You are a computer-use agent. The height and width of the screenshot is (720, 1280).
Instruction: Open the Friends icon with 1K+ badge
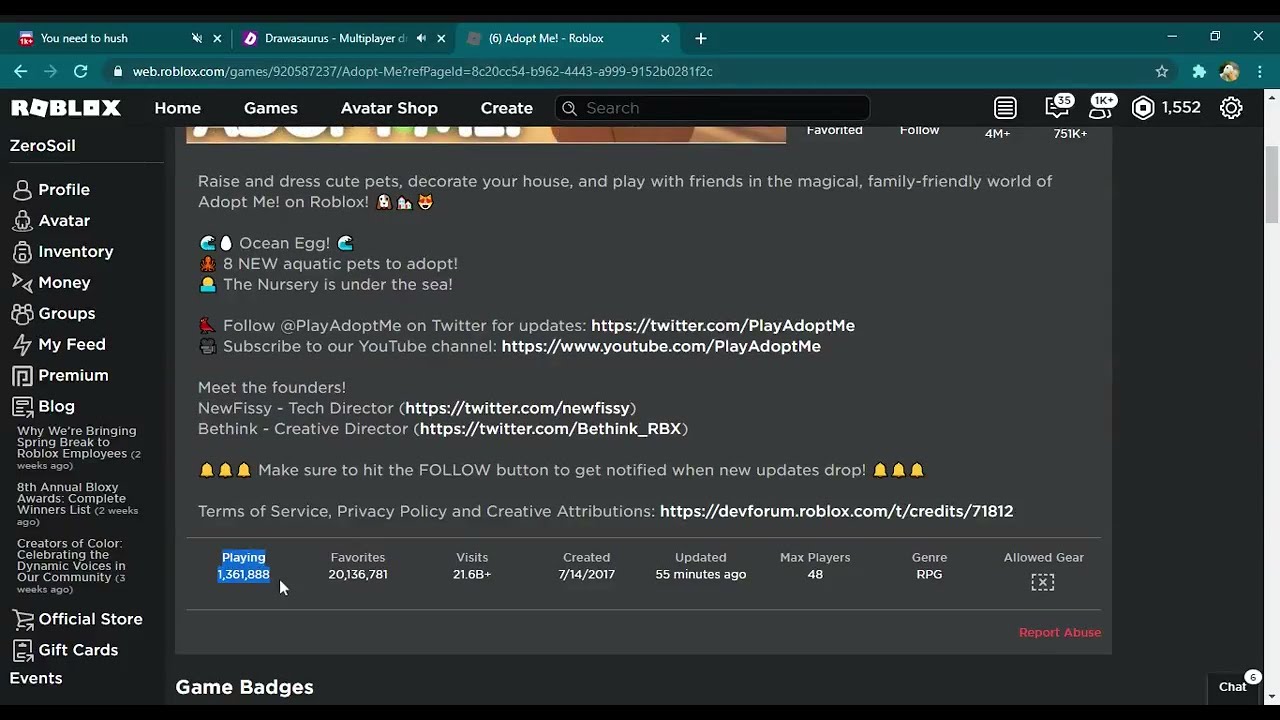click(x=1100, y=108)
